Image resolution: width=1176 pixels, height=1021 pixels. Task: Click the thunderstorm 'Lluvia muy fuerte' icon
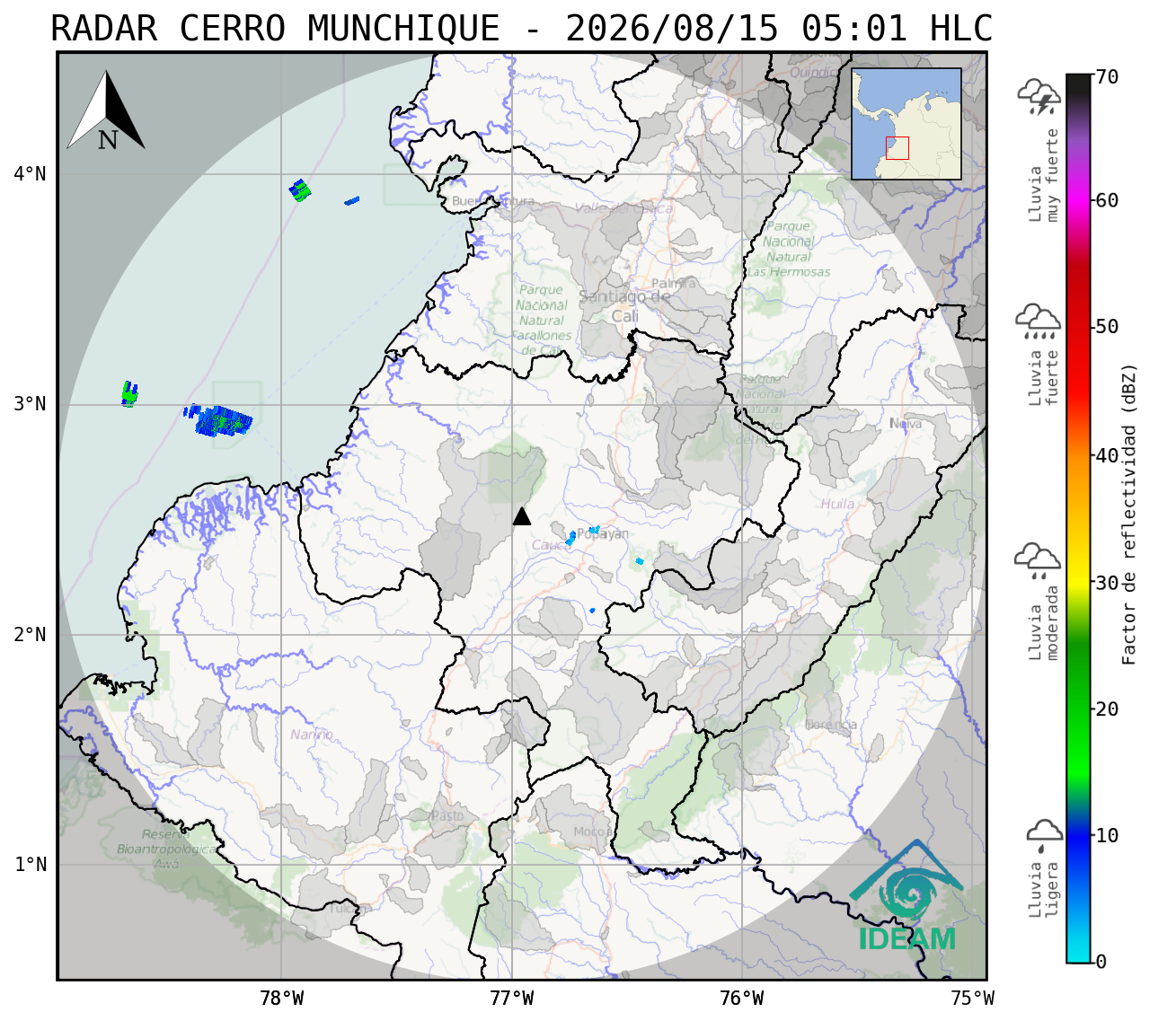click(x=1039, y=98)
